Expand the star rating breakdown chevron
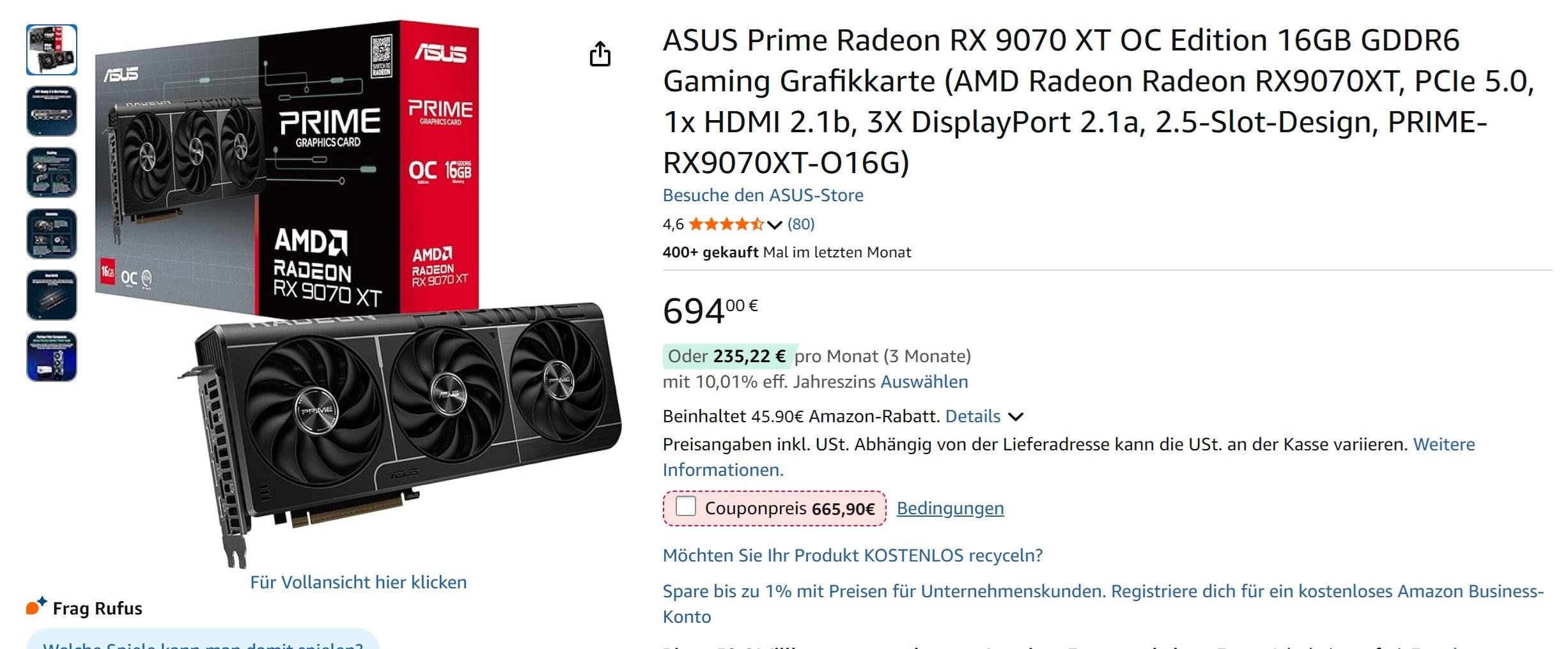Screen dimensions: 1568x649 tap(774, 224)
